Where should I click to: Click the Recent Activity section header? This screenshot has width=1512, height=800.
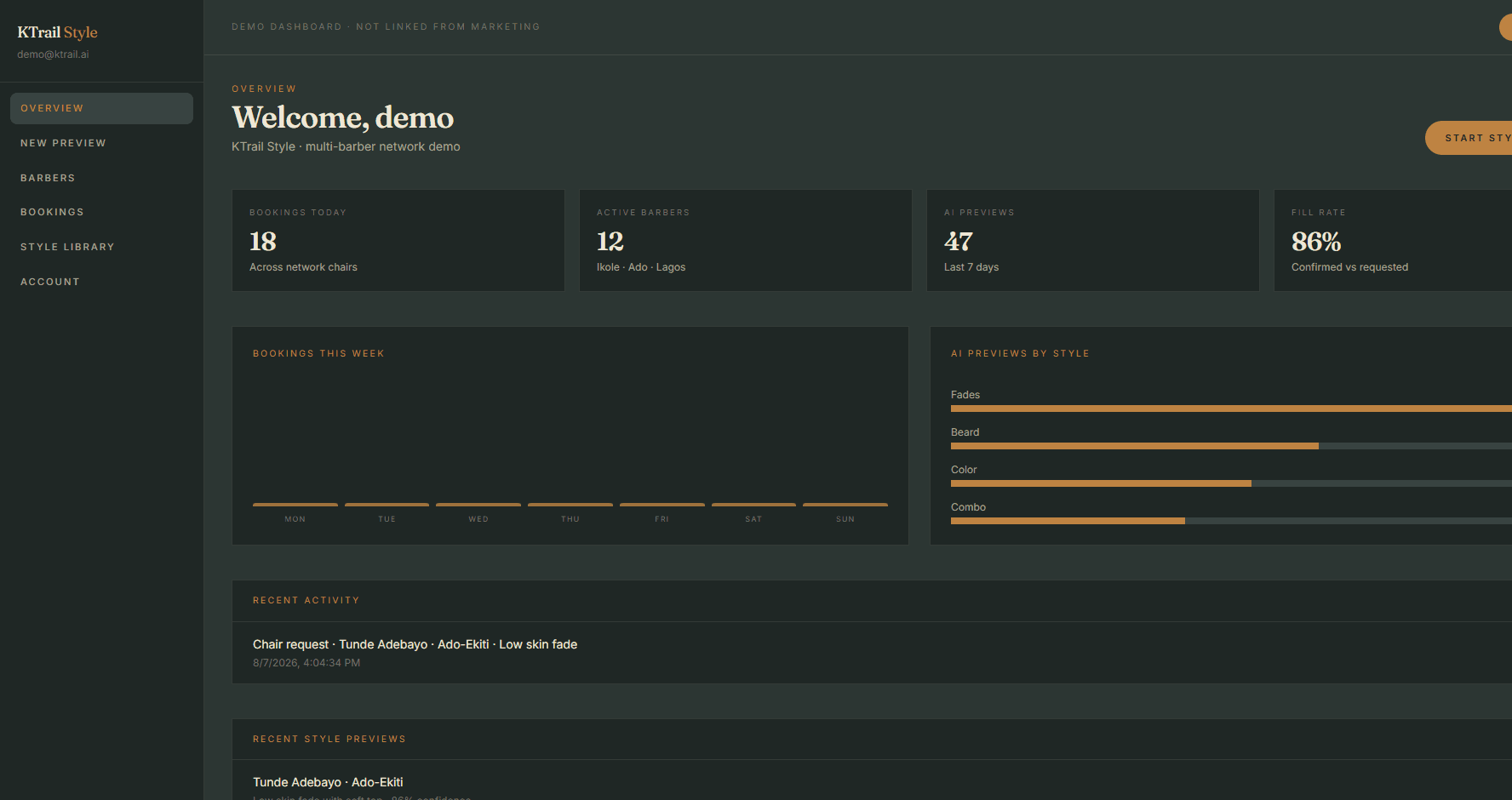point(306,601)
